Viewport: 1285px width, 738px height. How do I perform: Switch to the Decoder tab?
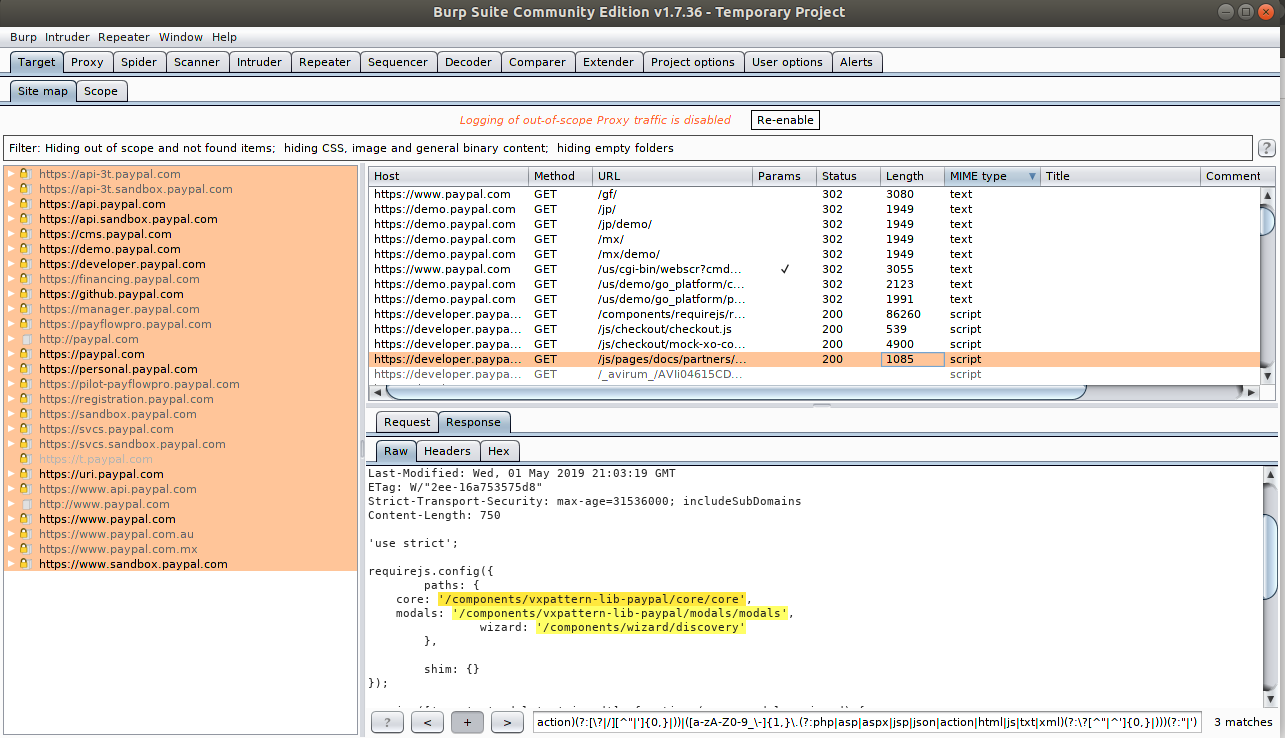pos(468,62)
